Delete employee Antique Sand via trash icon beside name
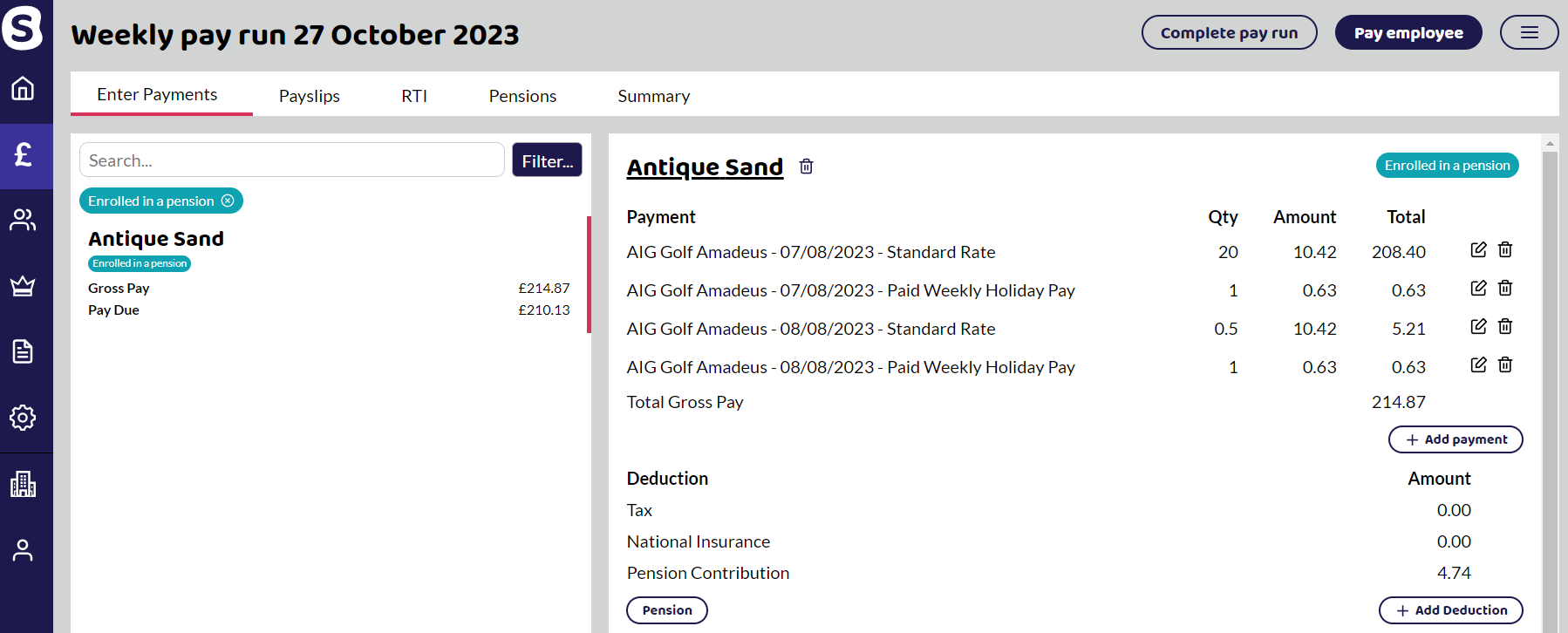Screen dimensions: 1568x633 807,167
